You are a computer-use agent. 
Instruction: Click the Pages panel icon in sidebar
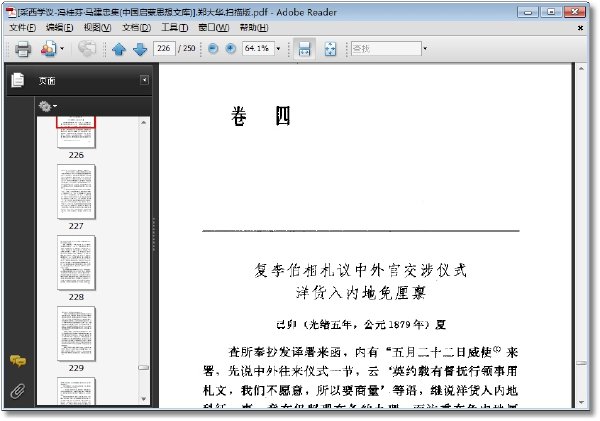coord(18,80)
